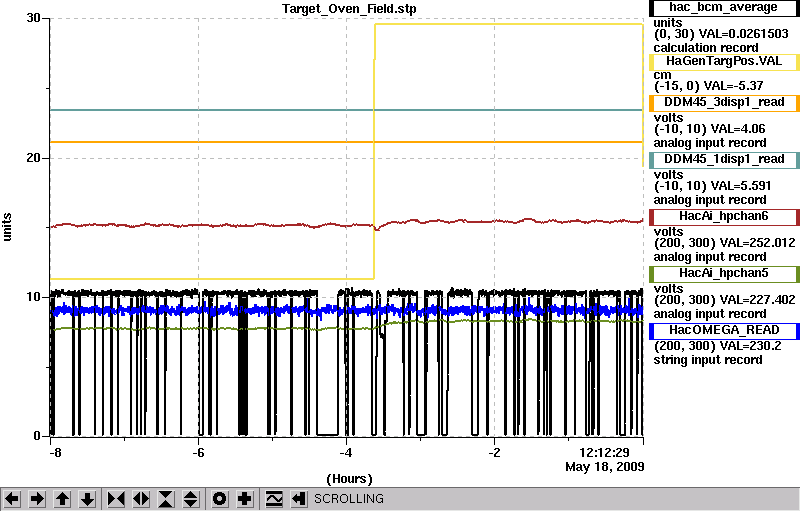The image size is (800, 511).
Task: Click the vertical 'units' y-axis label
Action: 7,227
